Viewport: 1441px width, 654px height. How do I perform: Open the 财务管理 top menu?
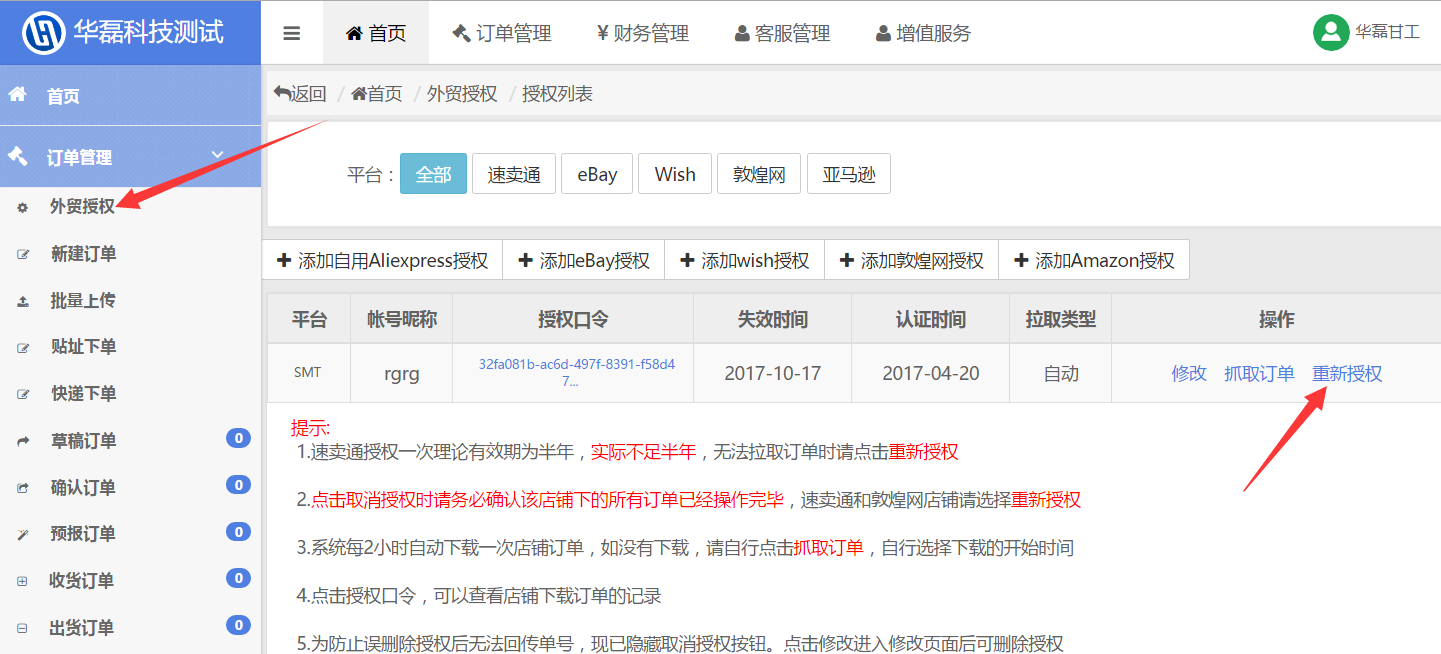pyautogui.click(x=642, y=33)
